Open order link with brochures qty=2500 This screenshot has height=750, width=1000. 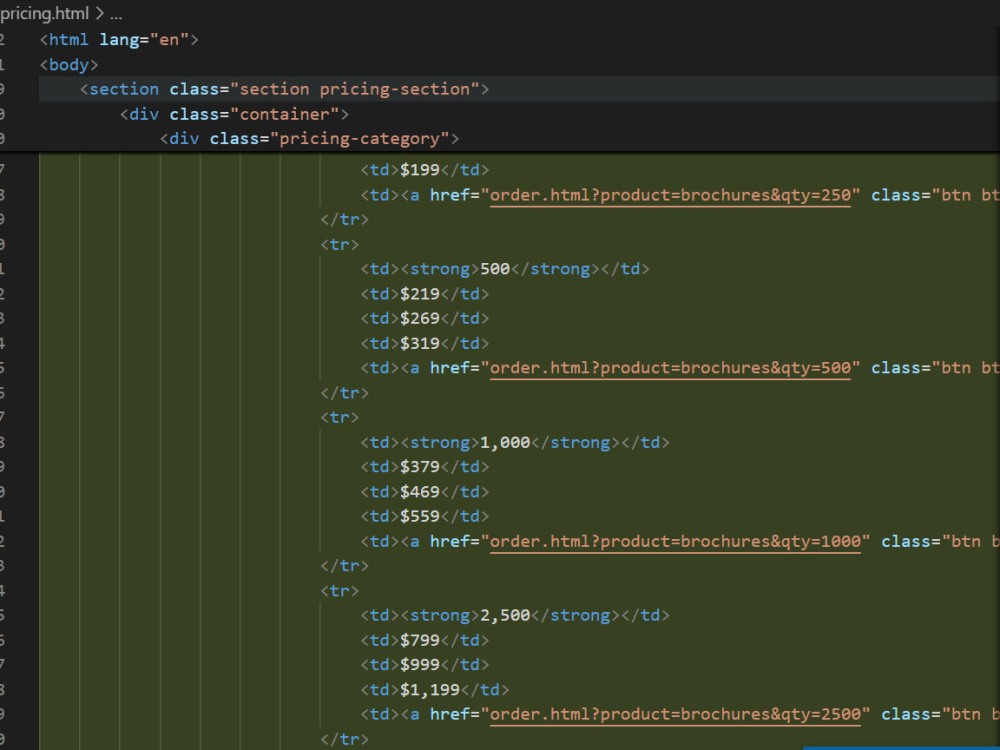pos(675,714)
